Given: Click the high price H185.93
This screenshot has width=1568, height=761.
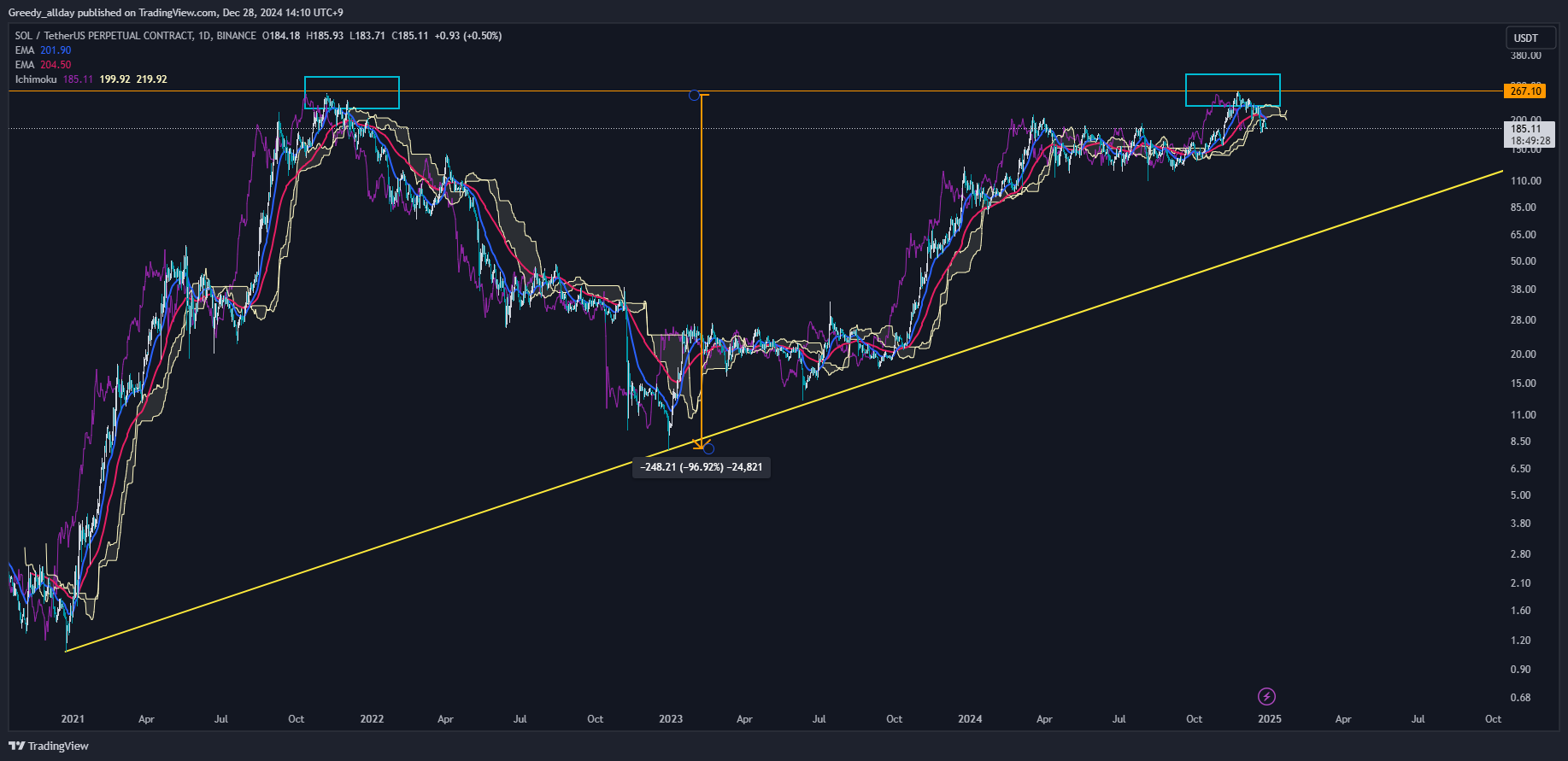Looking at the screenshot, I should 325,36.
